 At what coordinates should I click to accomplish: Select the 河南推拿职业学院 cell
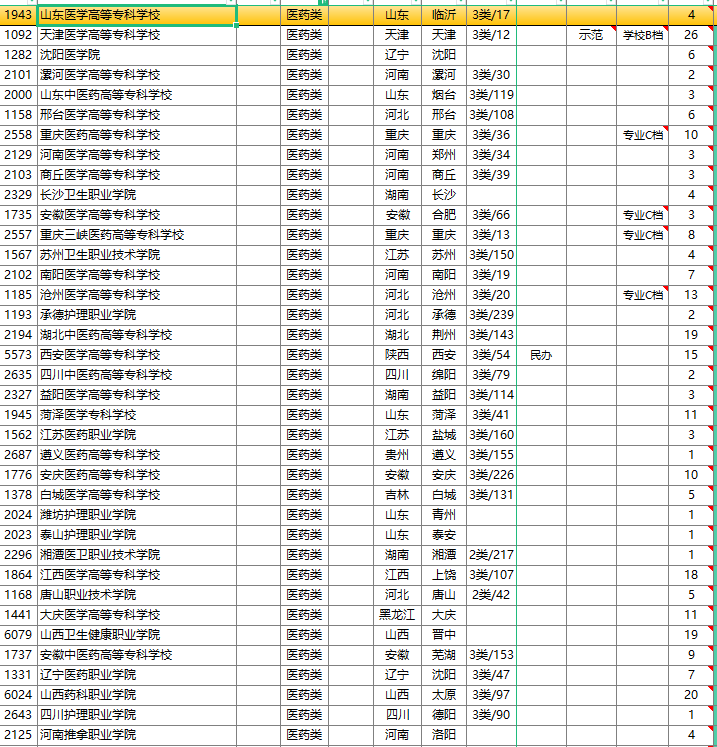pyautogui.click(x=137, y=736)
